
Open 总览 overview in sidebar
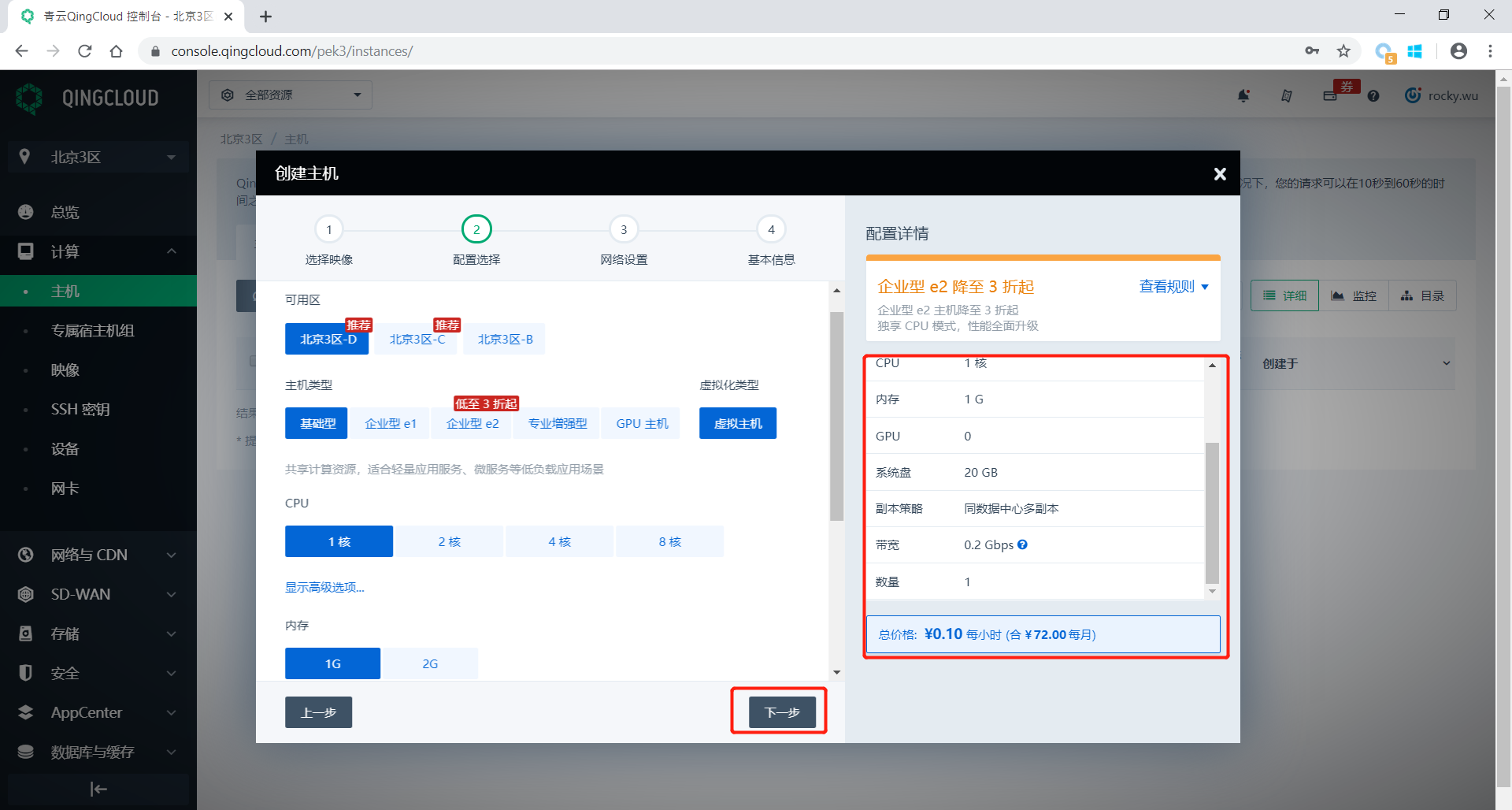98,212
